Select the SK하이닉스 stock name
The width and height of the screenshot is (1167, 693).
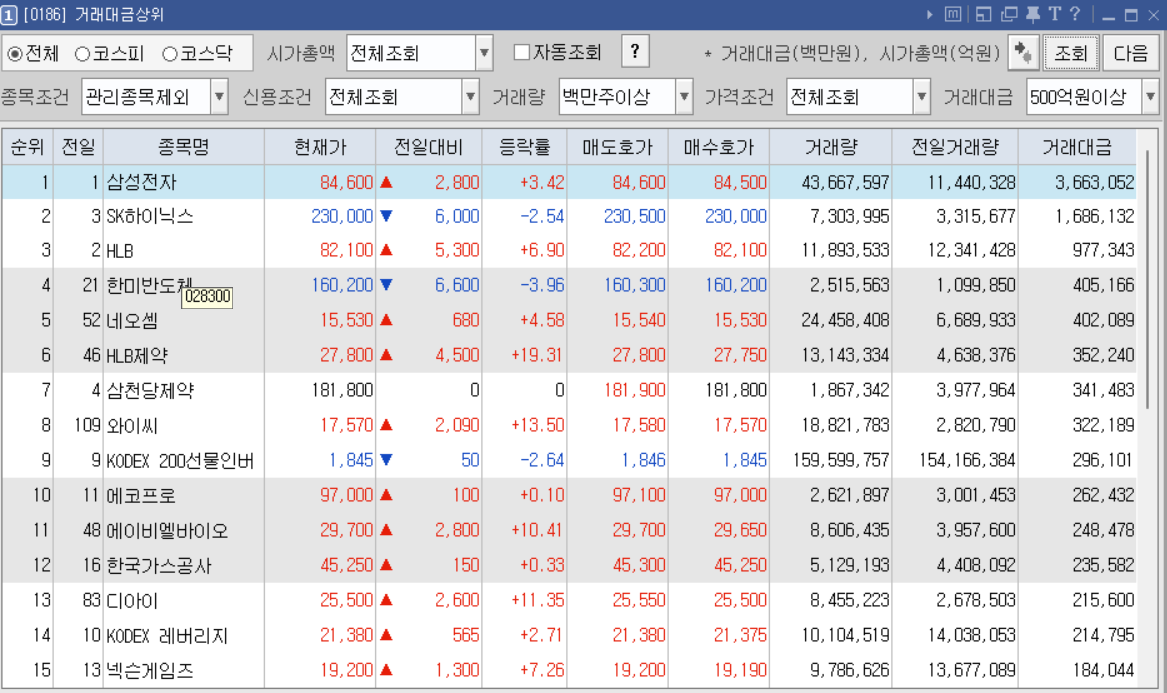pos(150,217)
